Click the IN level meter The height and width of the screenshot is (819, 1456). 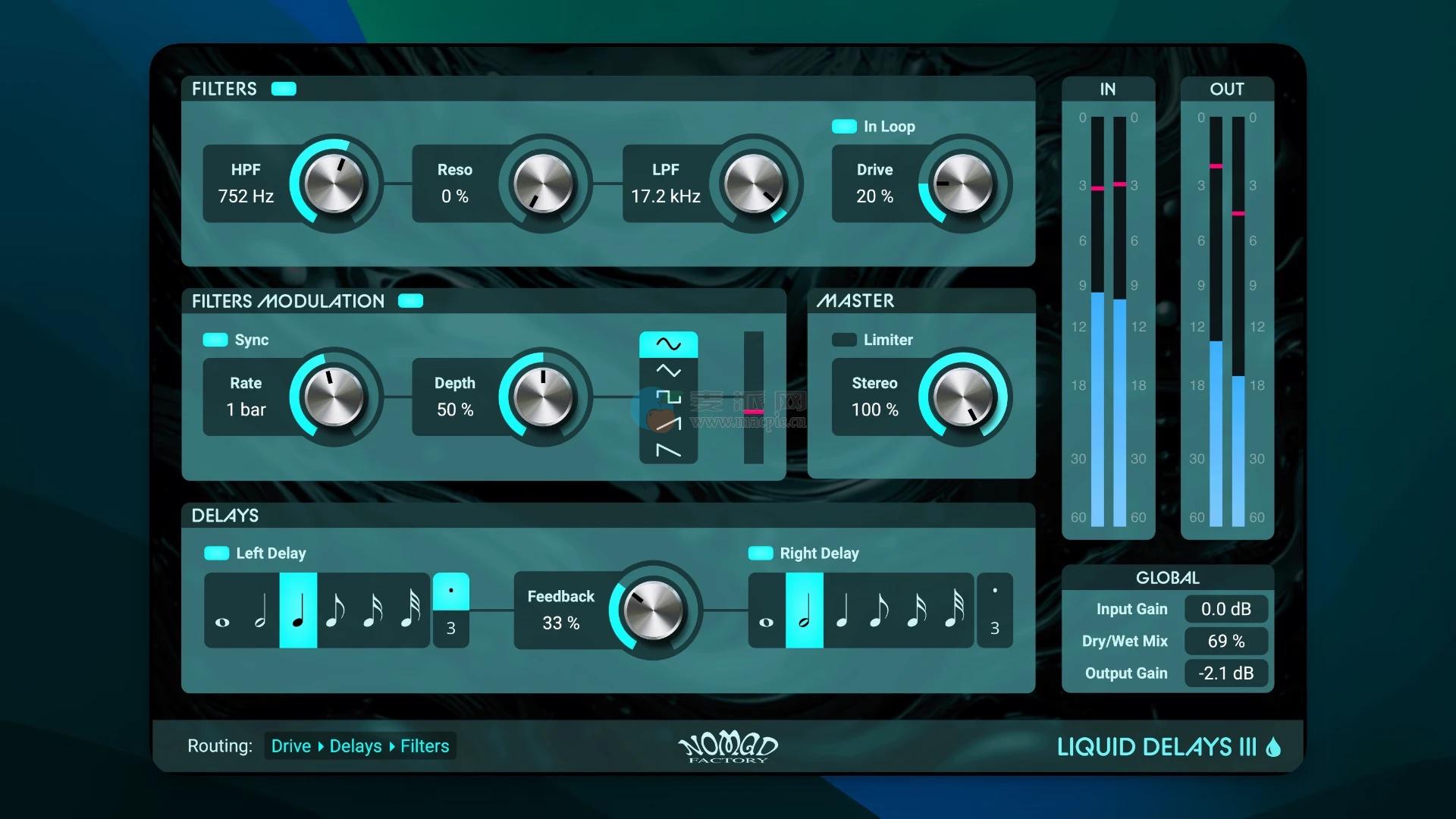click(1109, 321)
